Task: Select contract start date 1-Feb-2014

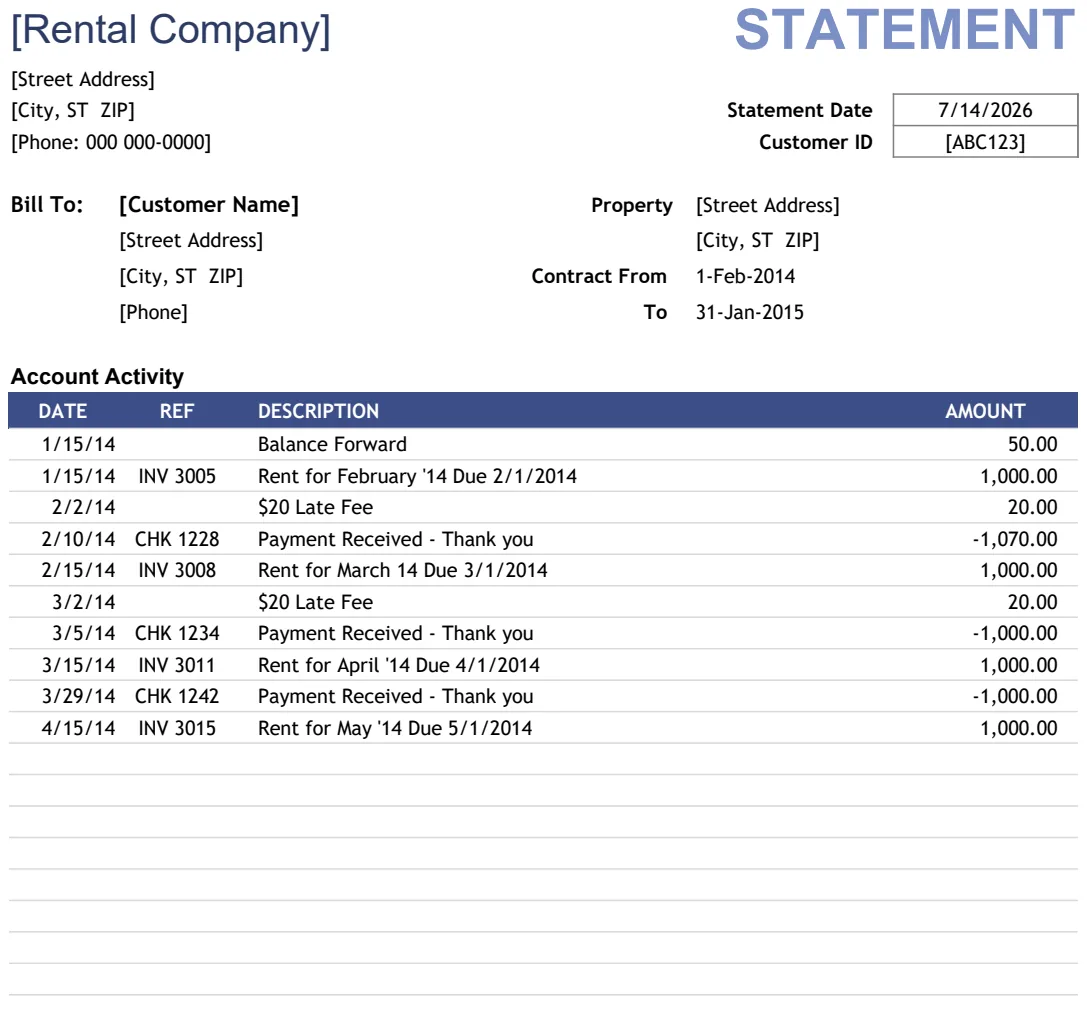Action: (745, 276)
